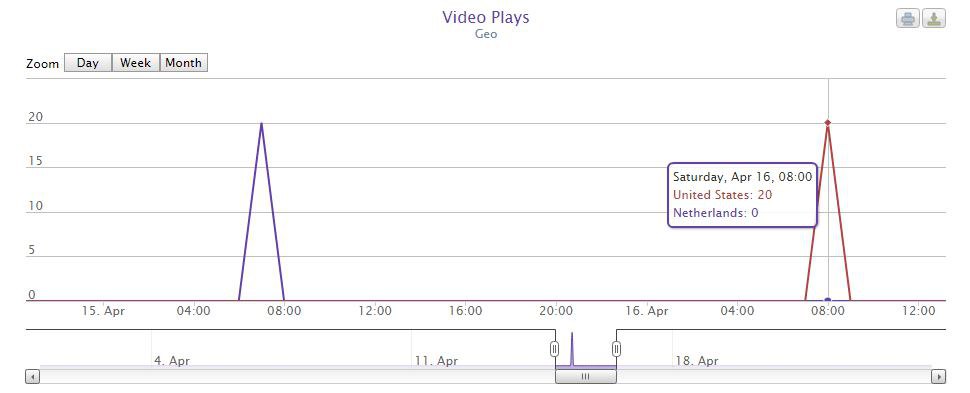
Task: Click the Netherlands zero point at 08:00
Action: 828,300
